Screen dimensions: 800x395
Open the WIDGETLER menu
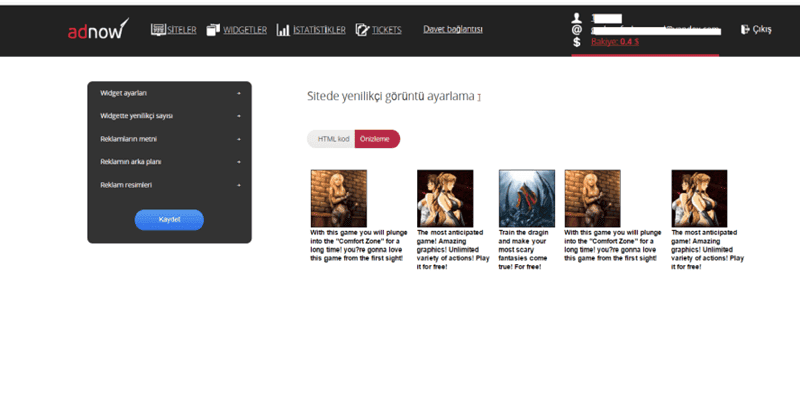pyautogui.click(x=244, y=30)
